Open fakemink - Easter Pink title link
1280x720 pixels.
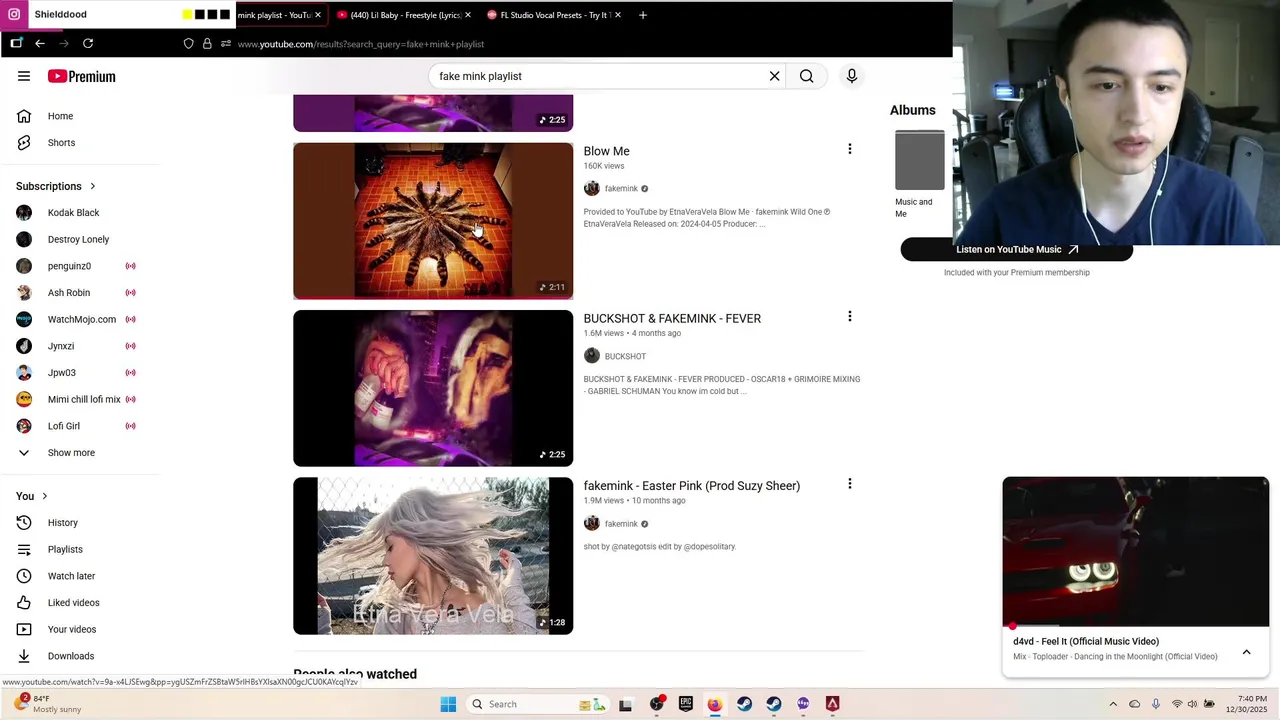pyautogui.click(x=691, y=486)
